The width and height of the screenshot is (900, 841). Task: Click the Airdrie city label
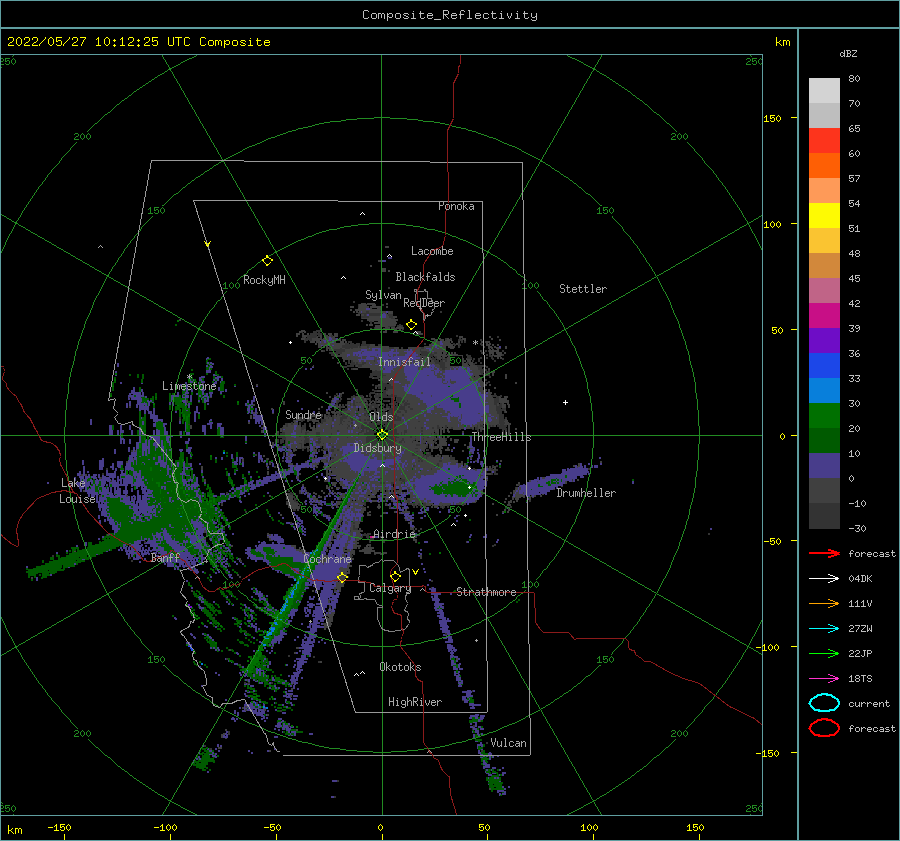point(394,534)
